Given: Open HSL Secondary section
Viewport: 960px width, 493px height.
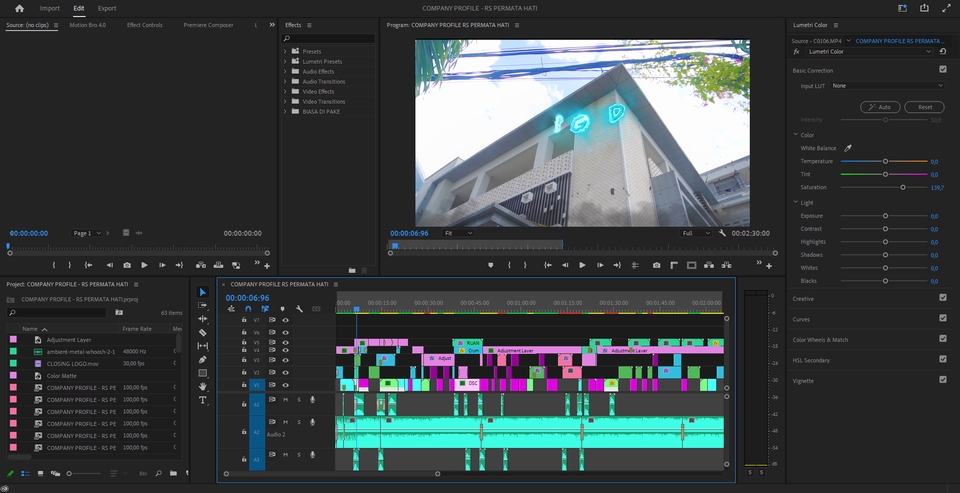Looking at the screenshot, I should 811,360.
